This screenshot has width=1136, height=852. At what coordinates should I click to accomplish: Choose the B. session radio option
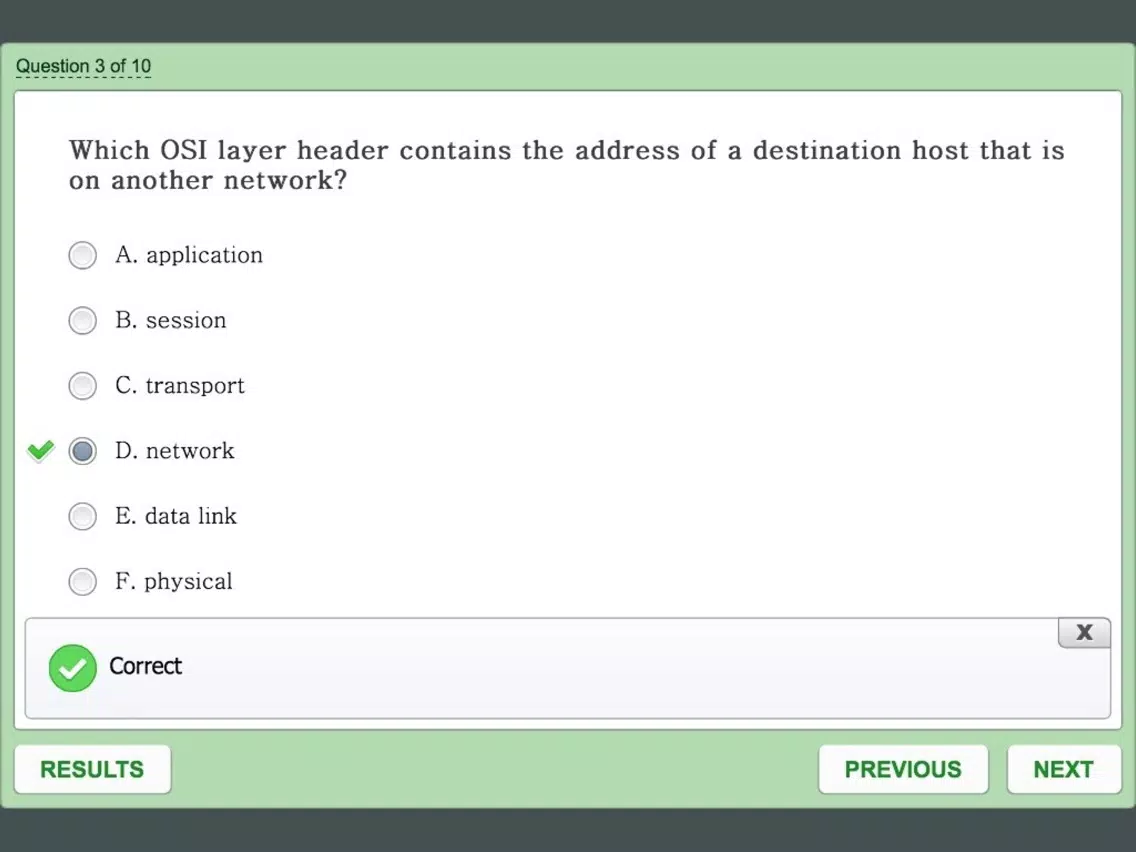(x=83, y=320)
